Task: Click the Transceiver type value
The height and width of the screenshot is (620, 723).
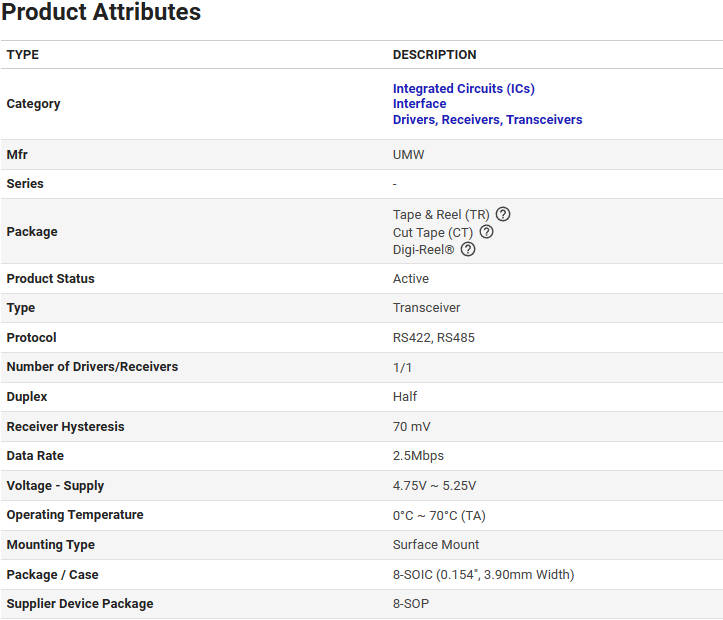Action: 426,308
